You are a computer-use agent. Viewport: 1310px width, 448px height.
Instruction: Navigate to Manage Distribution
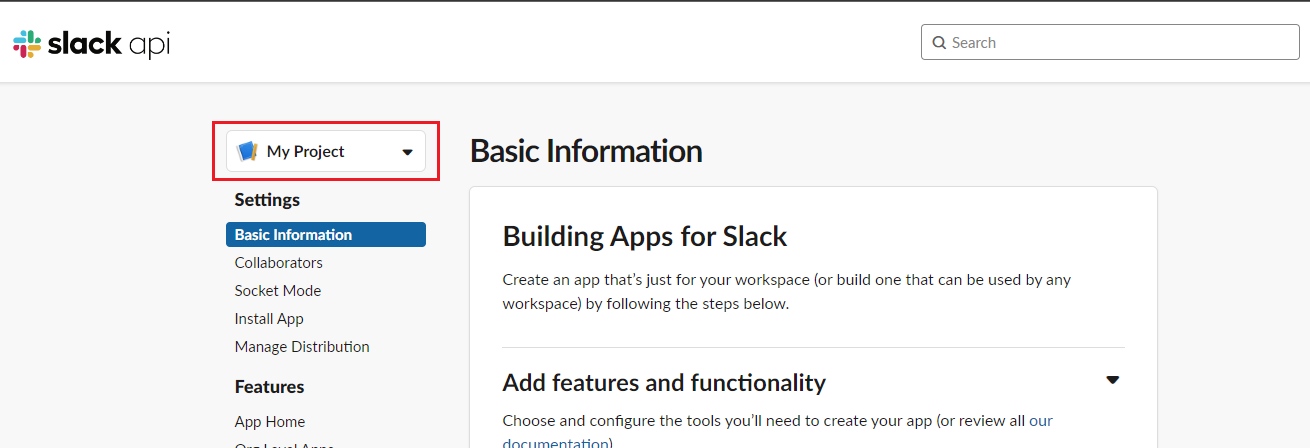tap(302, 347)
